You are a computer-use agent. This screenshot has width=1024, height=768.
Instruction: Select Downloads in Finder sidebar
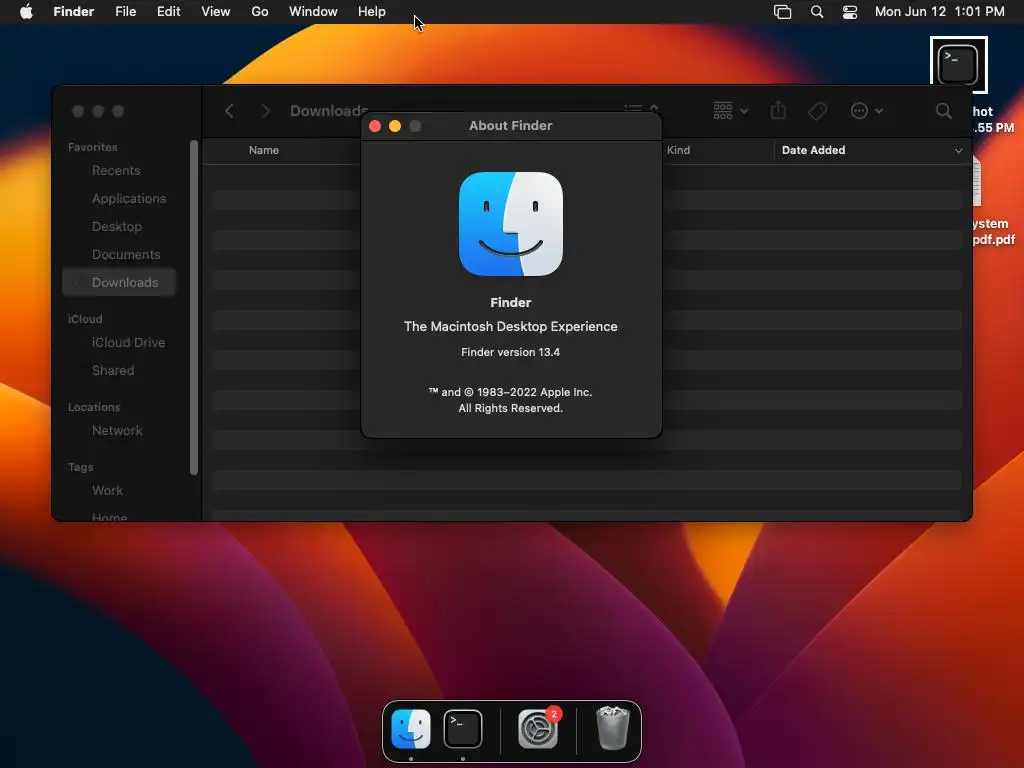119,283
